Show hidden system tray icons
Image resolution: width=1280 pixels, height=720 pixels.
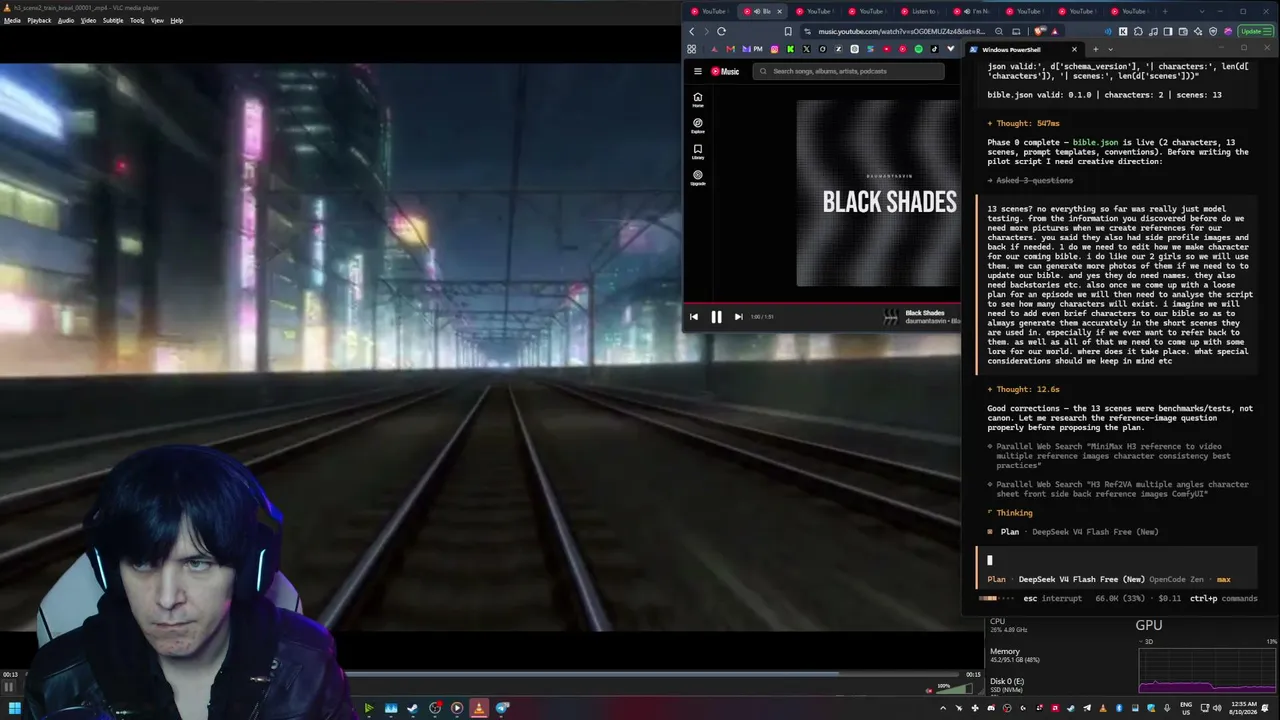tap(943, 708)
